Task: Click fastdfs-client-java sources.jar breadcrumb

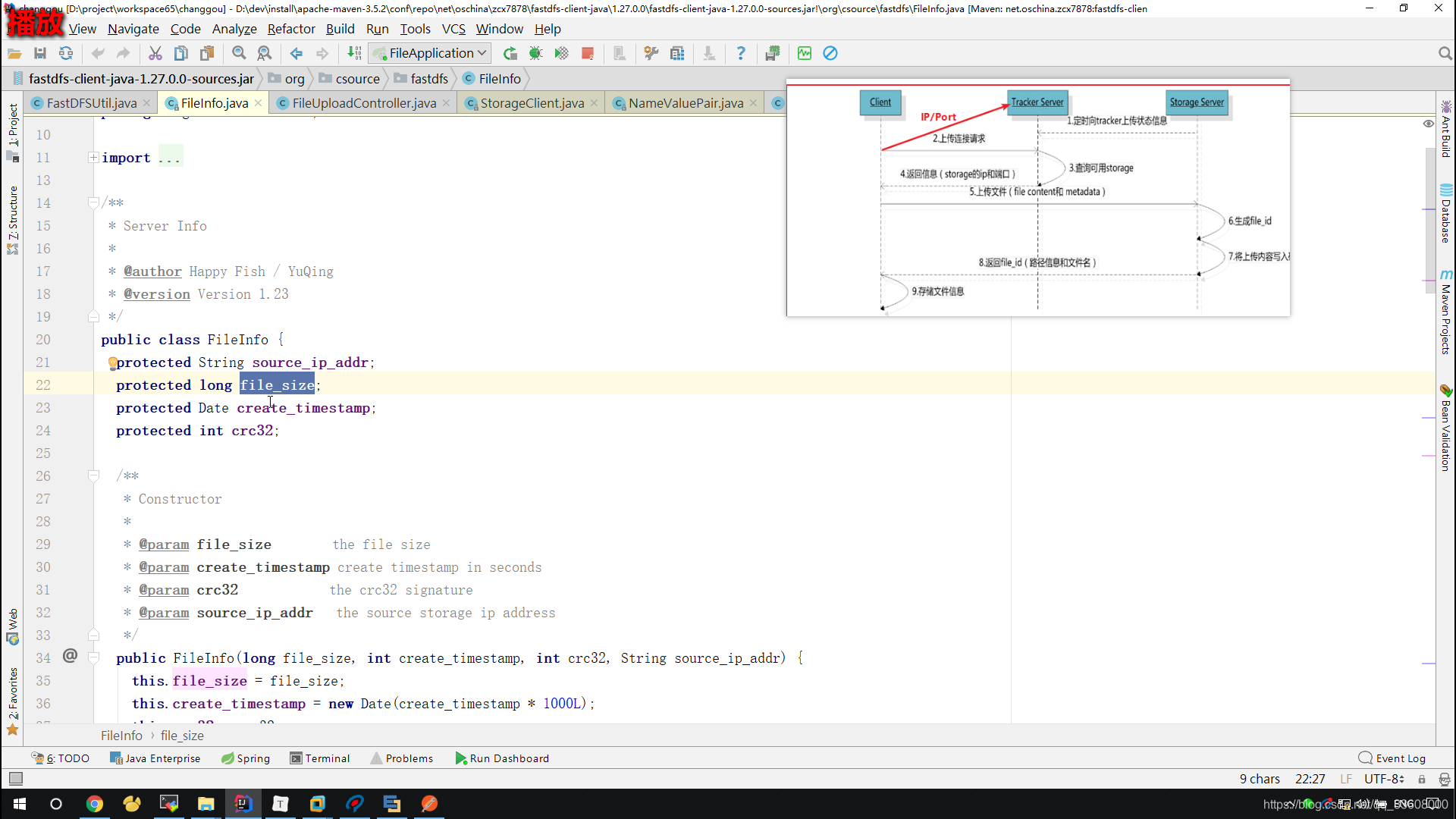Action: coord(133,79)
